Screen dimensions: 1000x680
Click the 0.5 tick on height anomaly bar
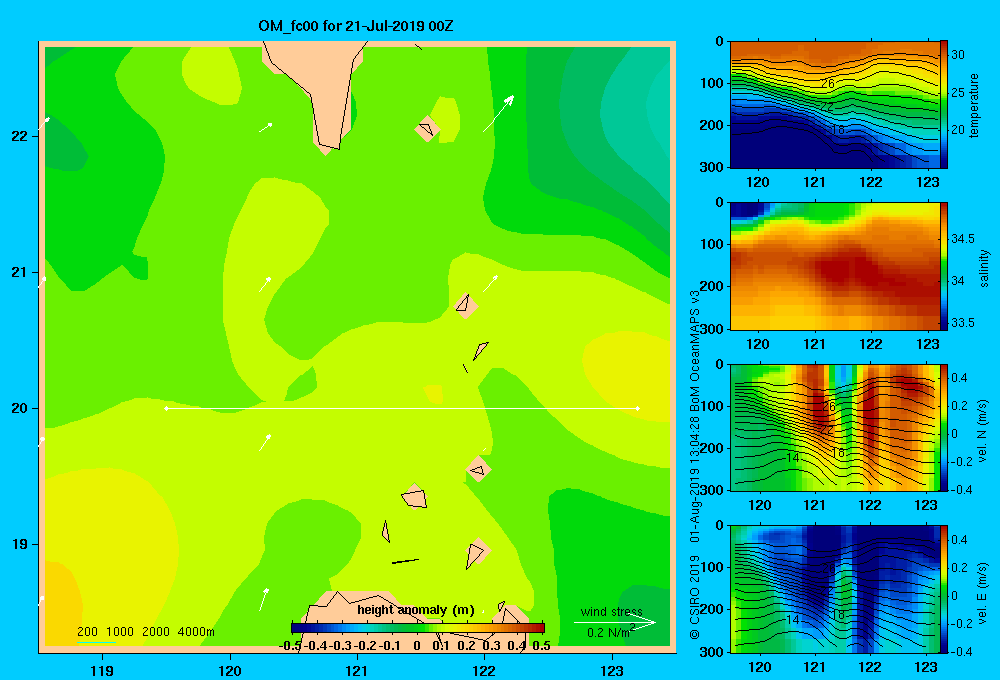[x=541, y=646]
